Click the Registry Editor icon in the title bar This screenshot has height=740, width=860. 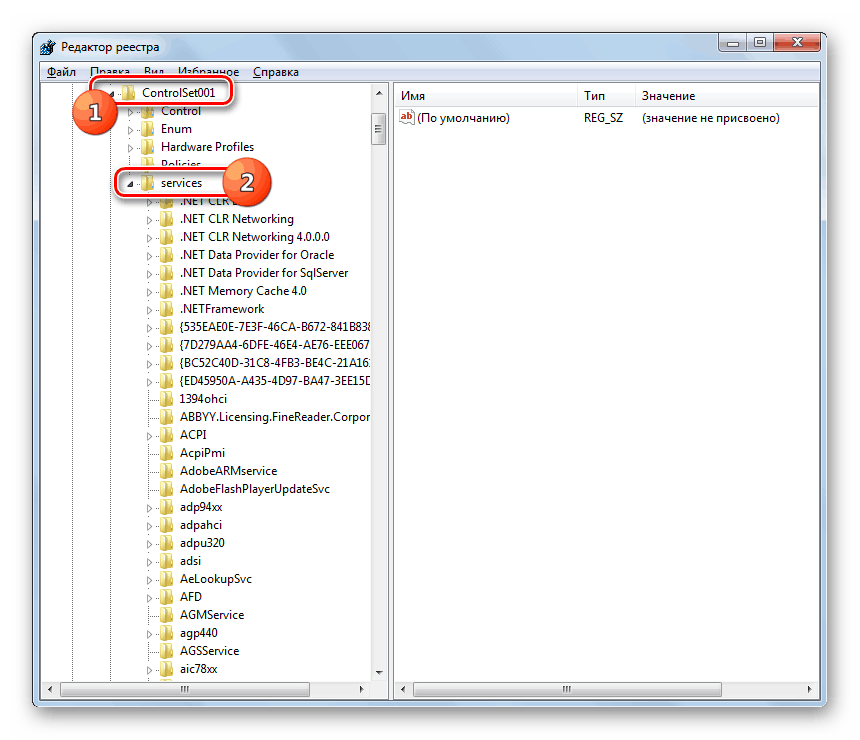47,46
